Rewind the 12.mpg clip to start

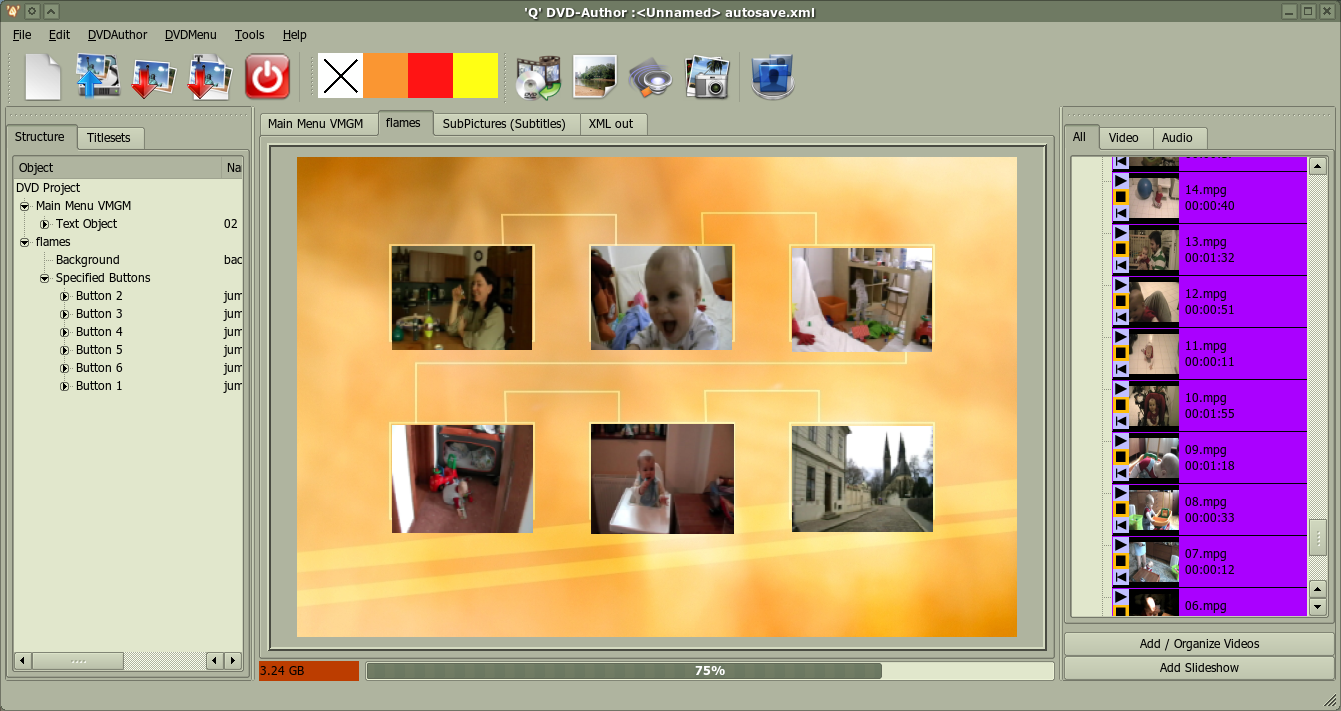coord(1120,317)
